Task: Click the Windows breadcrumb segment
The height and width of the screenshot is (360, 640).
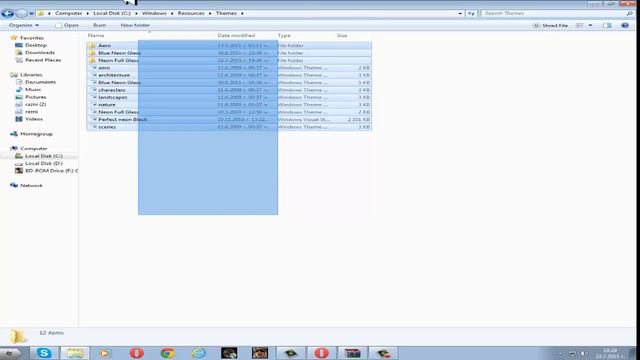Action: click(x=154, y=13)
